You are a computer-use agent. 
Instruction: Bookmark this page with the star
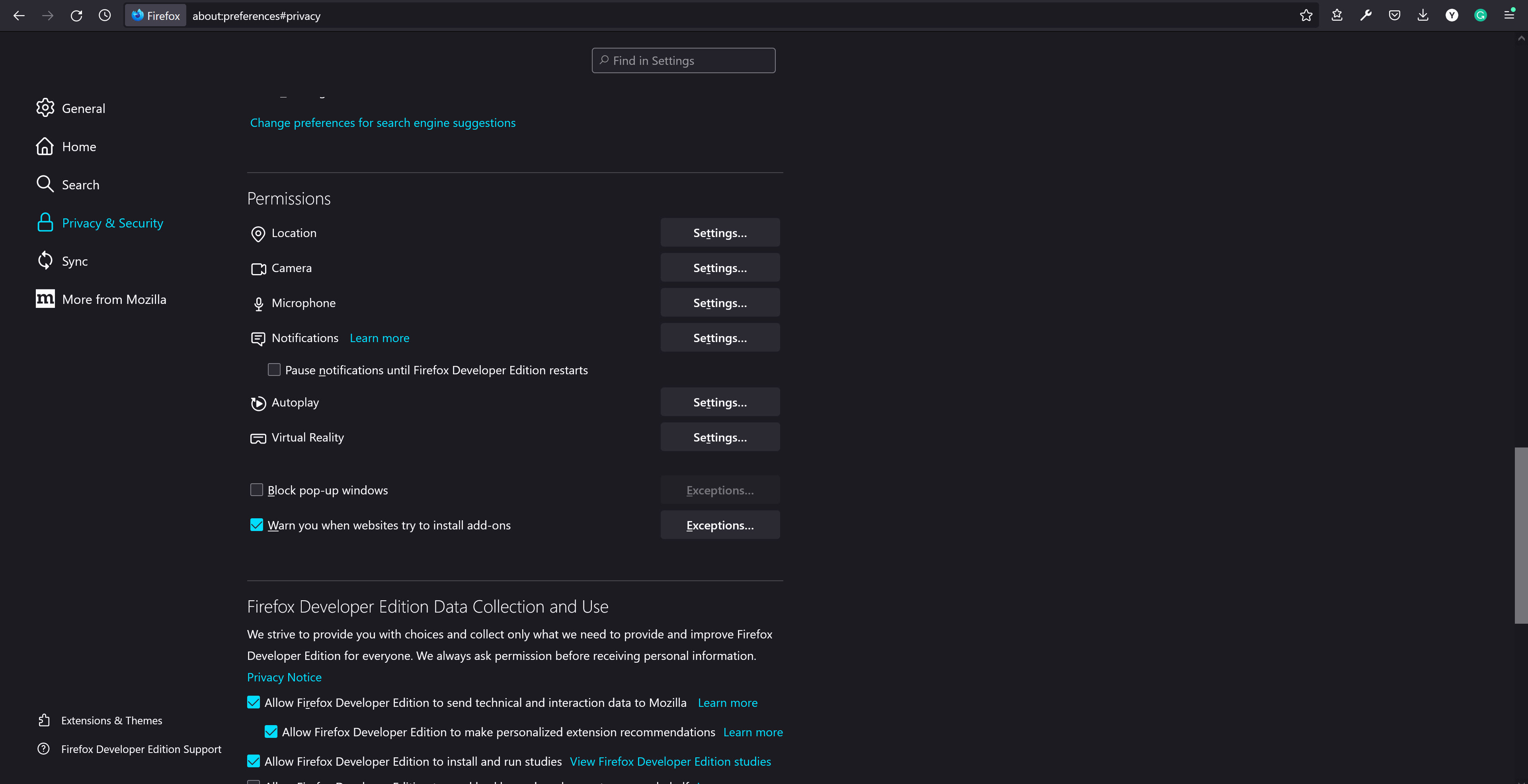pos(1306,16)
